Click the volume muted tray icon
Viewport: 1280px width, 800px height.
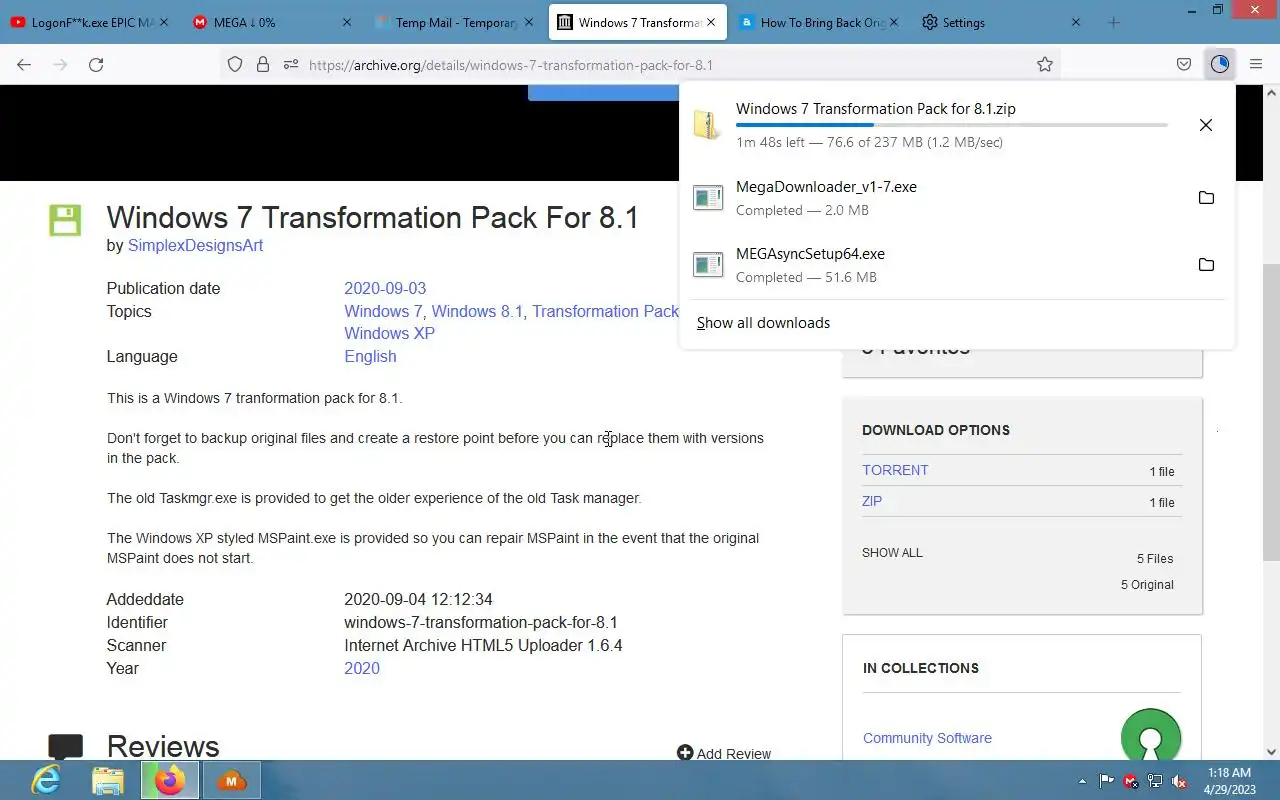(1179, 781)
